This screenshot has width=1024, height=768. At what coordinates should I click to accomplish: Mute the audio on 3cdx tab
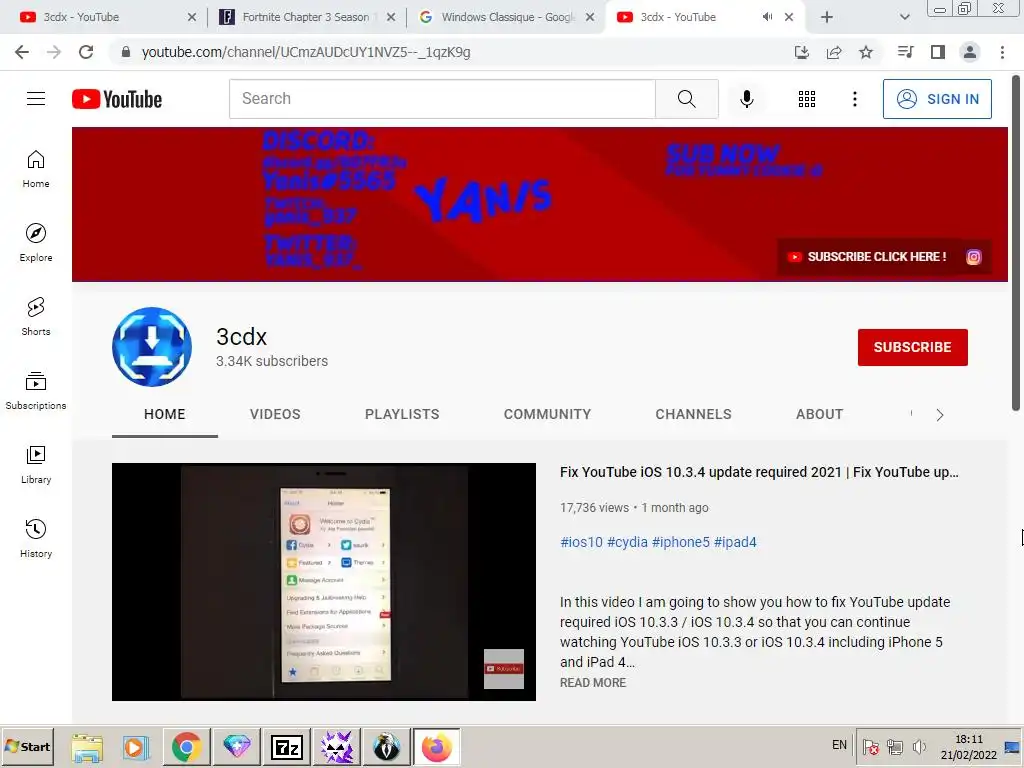tap(767, 17)
